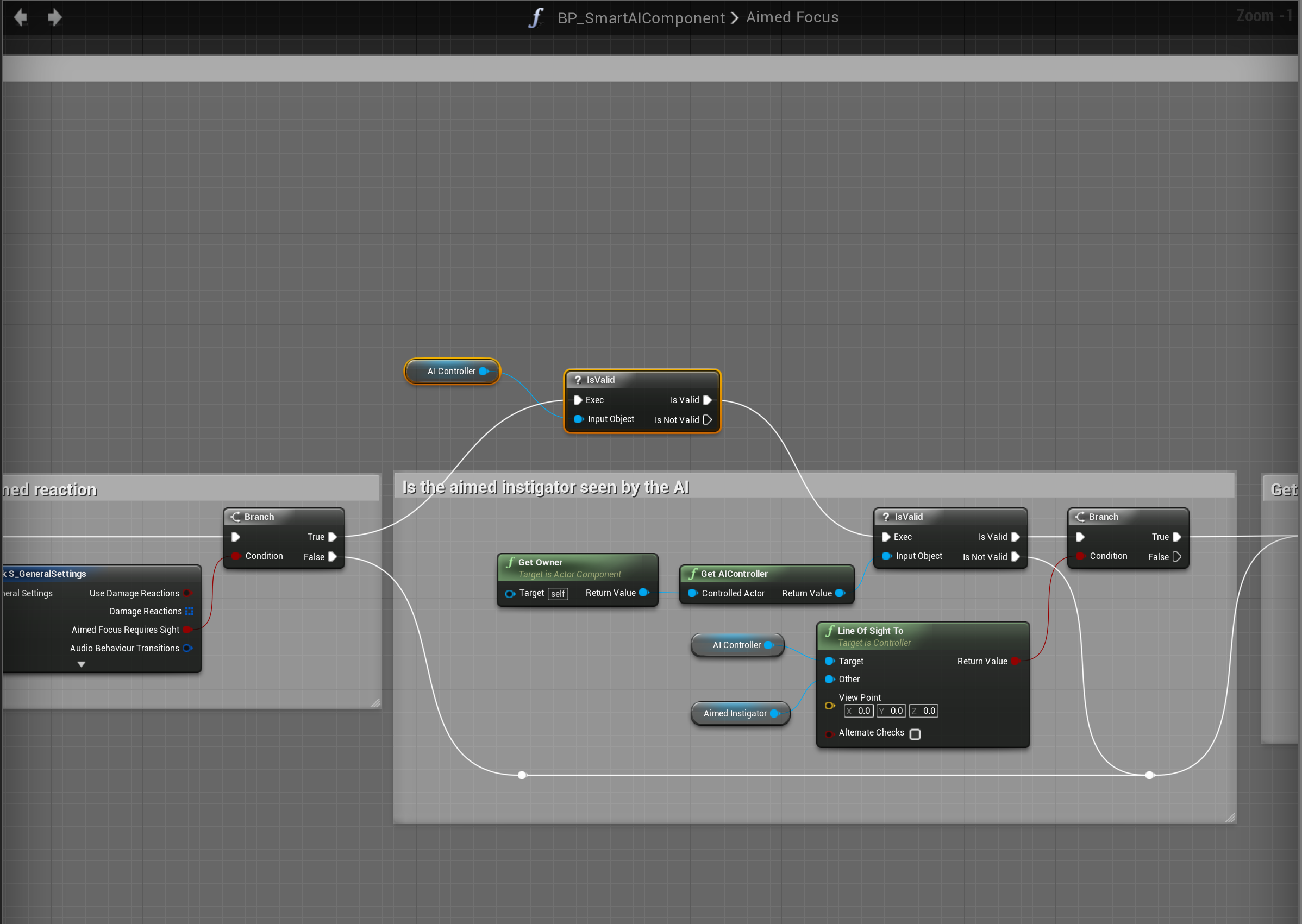Screen dimensions: 1302x924
Task: Click the reroute node at left of bottom wire
Action: point(522,775)
